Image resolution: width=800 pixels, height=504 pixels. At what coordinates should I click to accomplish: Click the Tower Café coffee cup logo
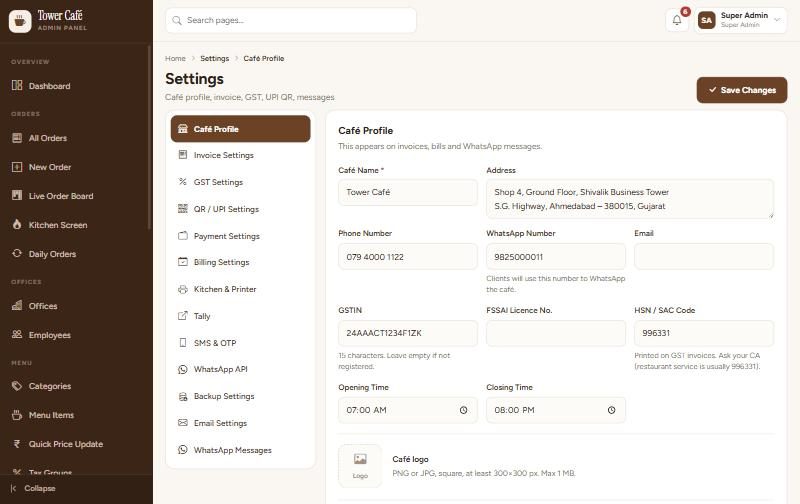[20, 21]
